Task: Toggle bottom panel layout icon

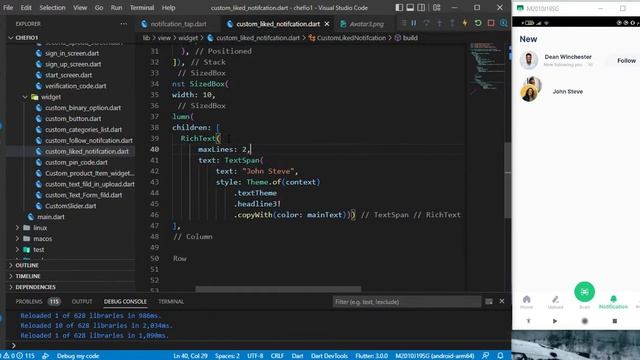Action: coord(410,7)
